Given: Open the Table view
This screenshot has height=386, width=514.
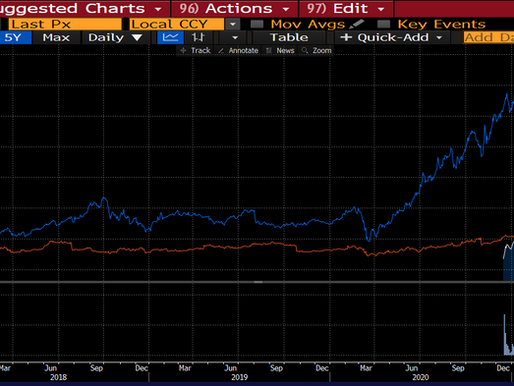Looking at the screenshot, I should (x=289, y=37).
